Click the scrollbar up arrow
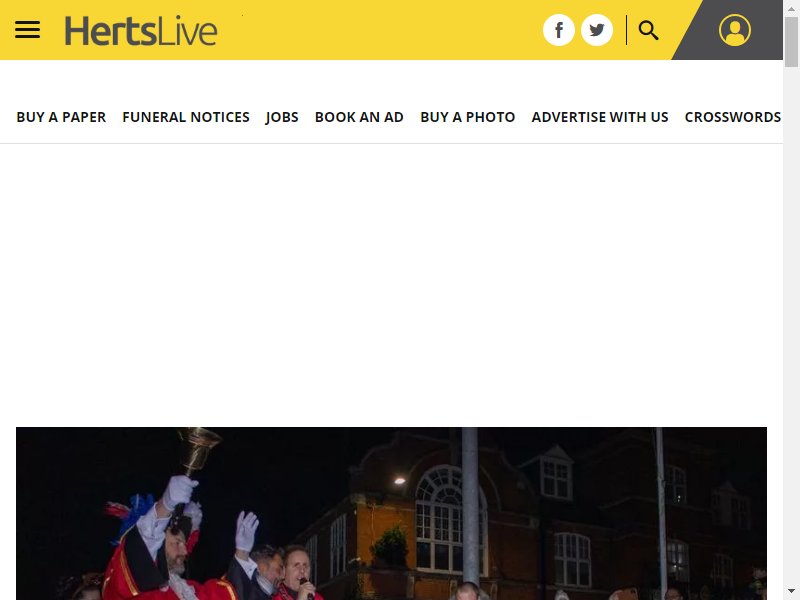Viewport: 800px width, 600px height. pyautogui.click(x=791, y=8)
